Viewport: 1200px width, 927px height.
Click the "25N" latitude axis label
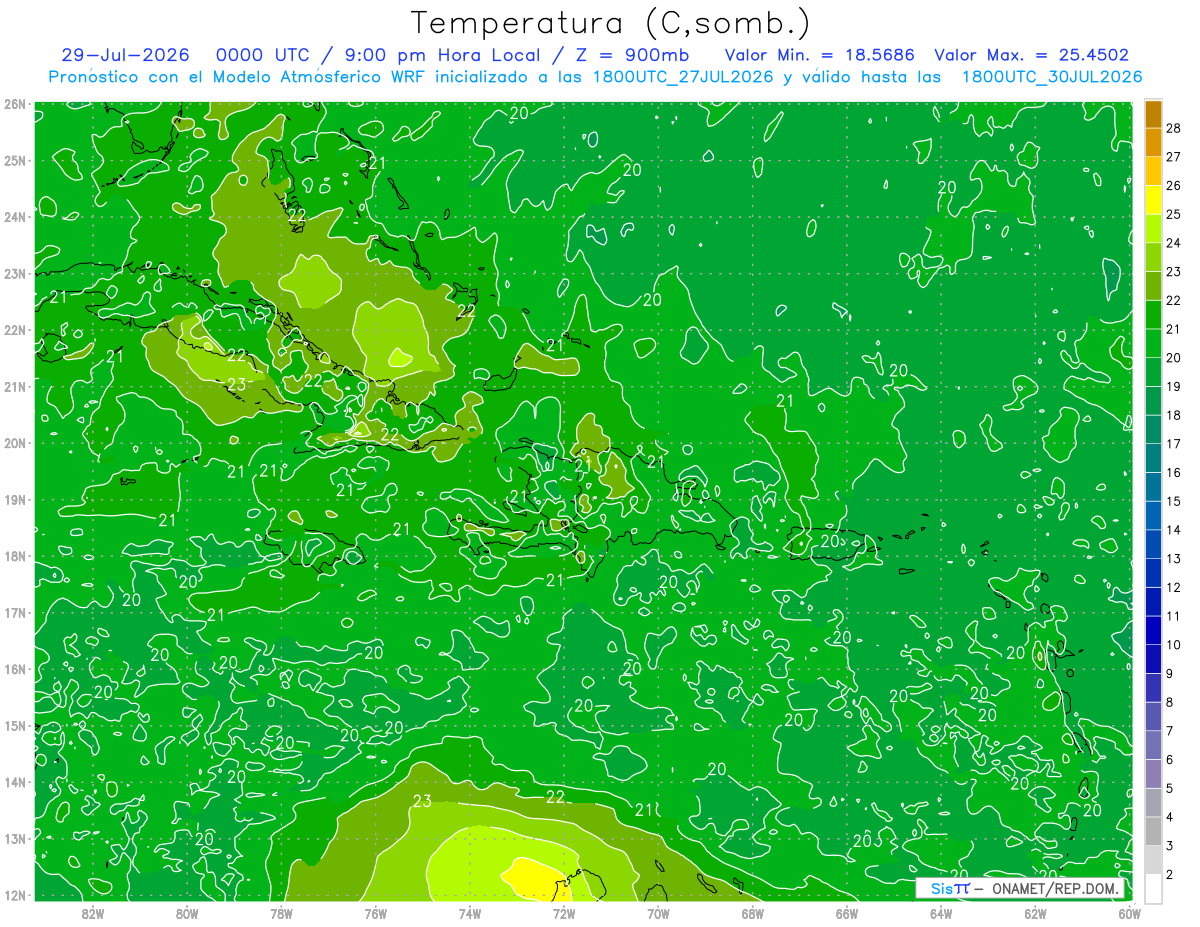coord(15,160)
